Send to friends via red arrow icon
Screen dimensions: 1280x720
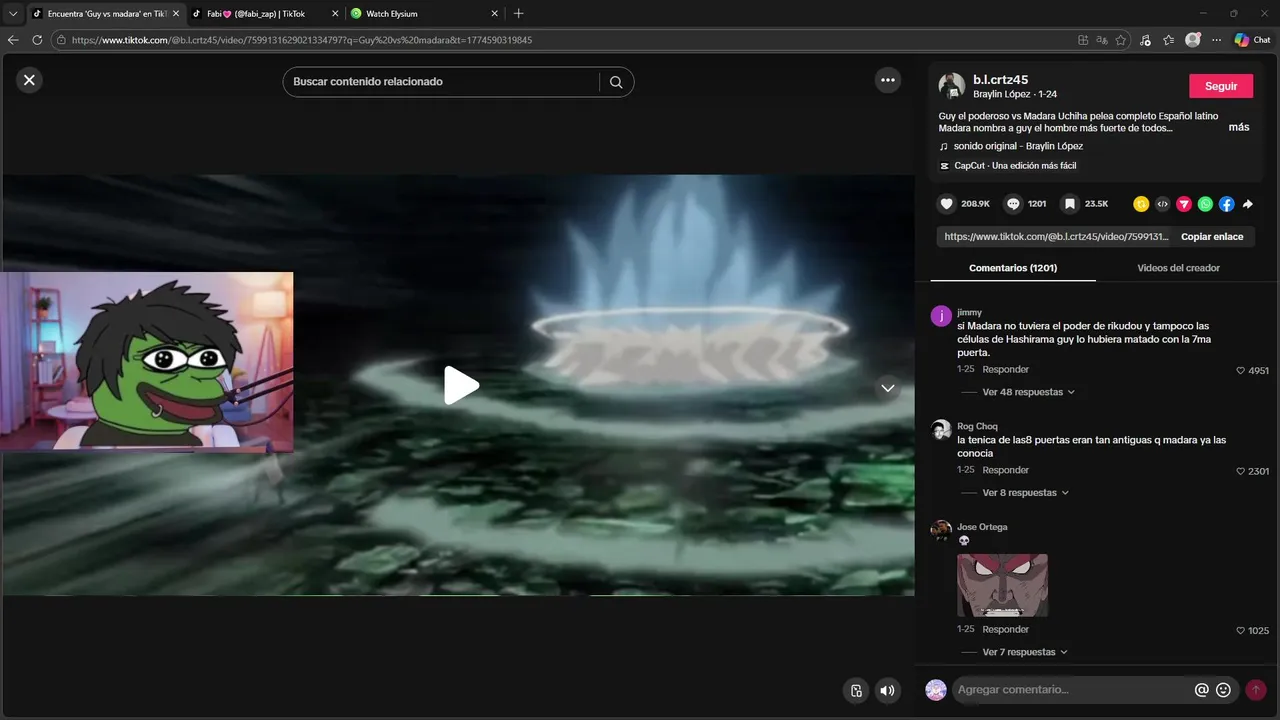tap(1184, 204)
